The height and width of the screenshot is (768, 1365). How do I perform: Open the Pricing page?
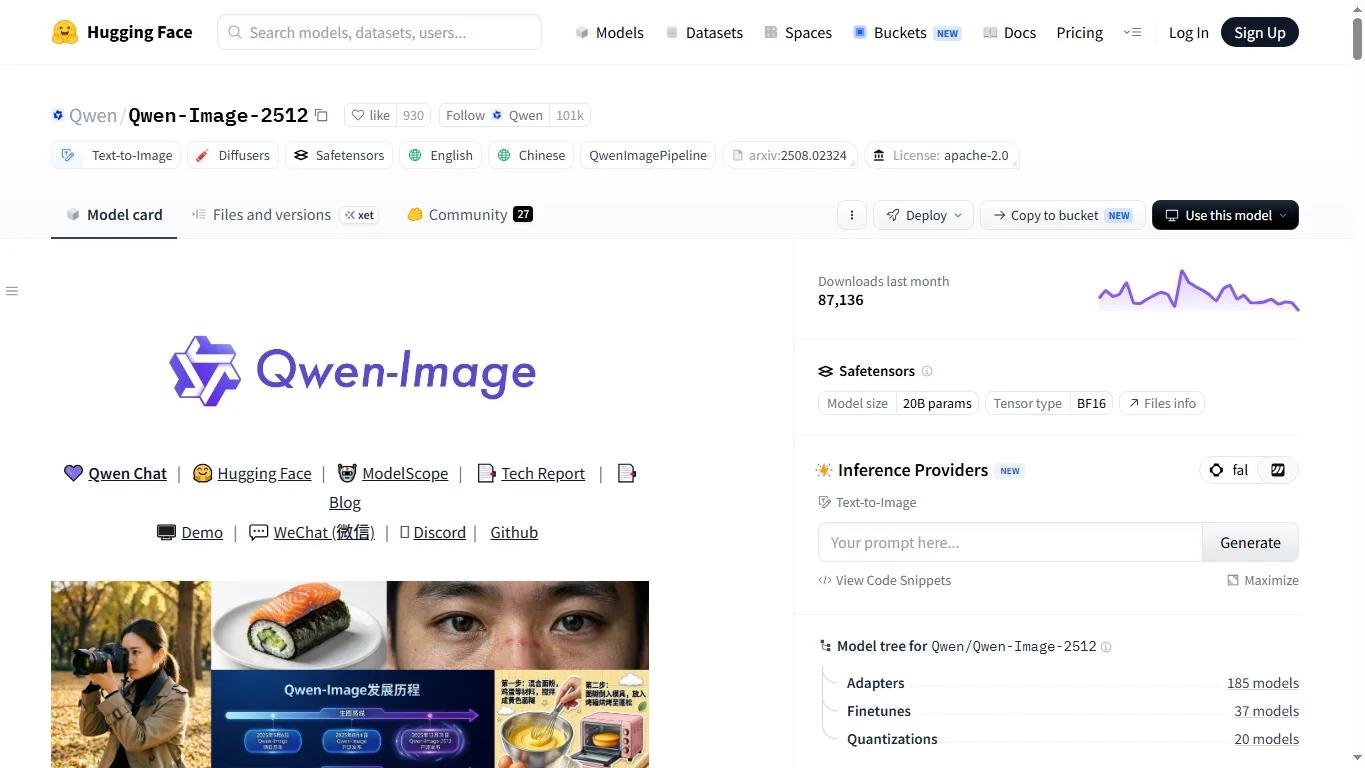tap(1079, 32)
